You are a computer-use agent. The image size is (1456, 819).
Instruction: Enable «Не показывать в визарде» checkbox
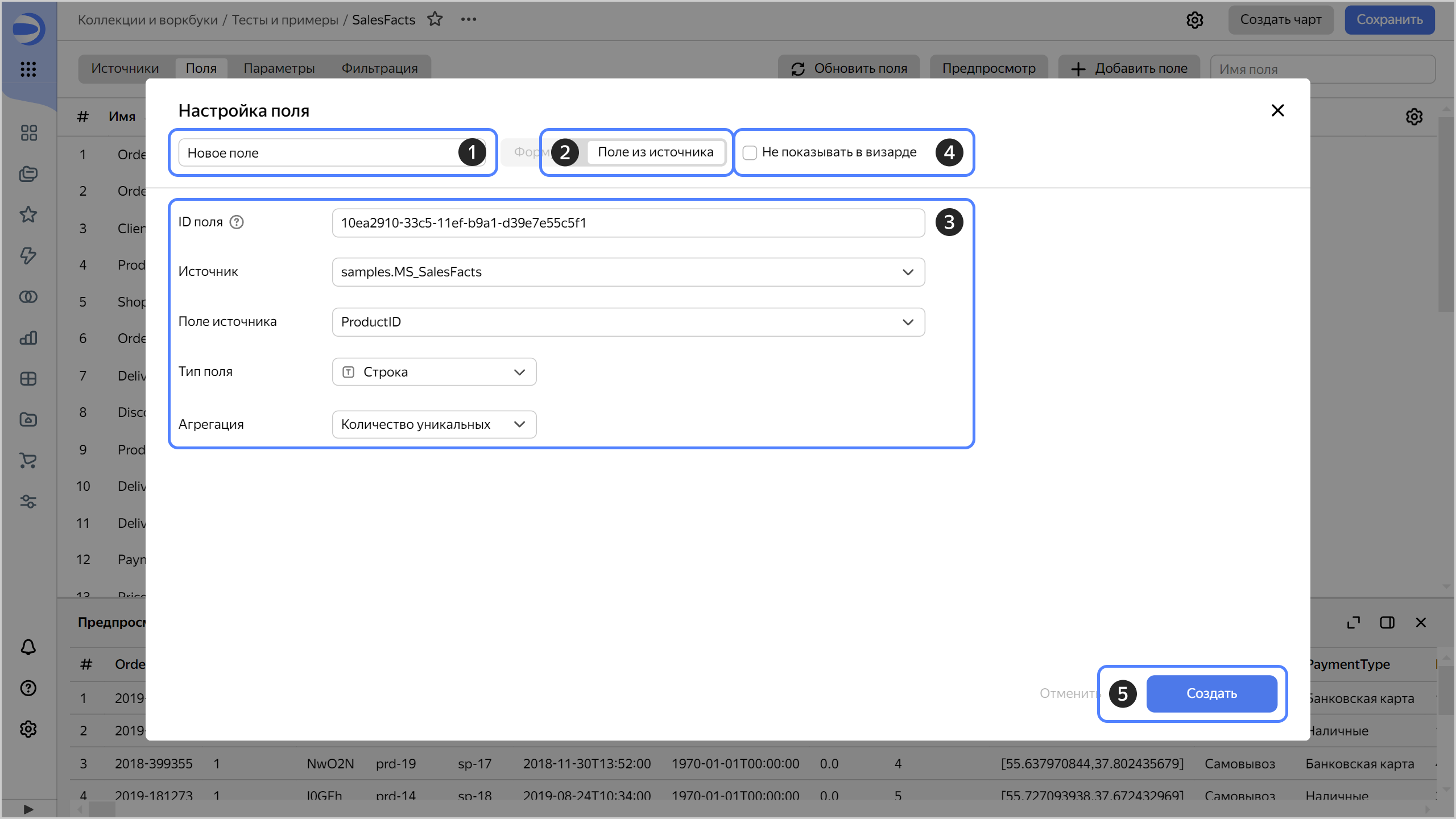[x=750, y=152]
